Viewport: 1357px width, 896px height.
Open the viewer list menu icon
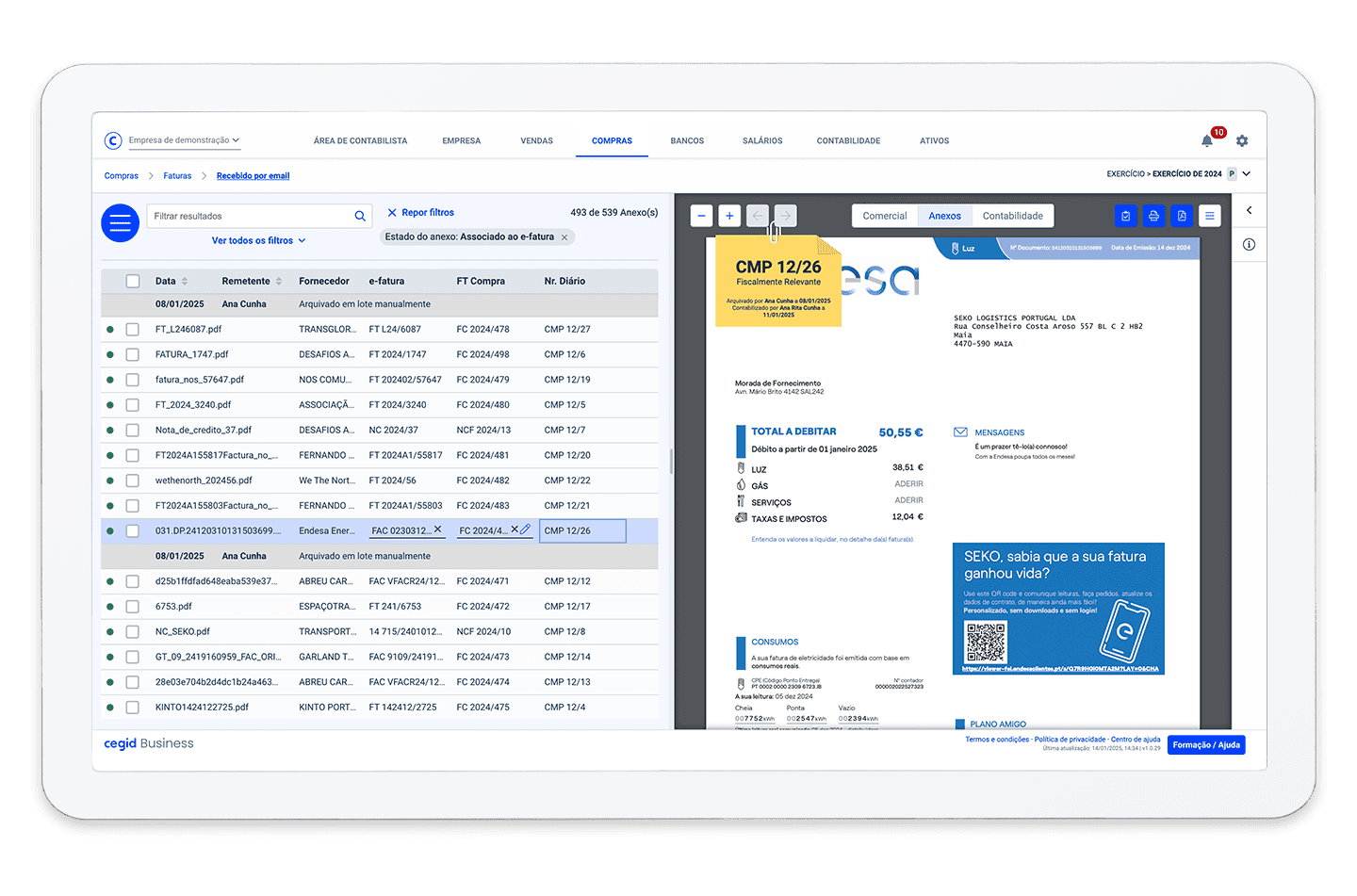[1210, 216]
